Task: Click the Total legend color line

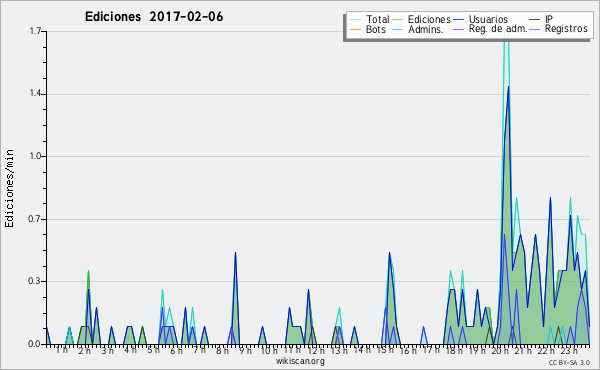Action: (355, 20)
